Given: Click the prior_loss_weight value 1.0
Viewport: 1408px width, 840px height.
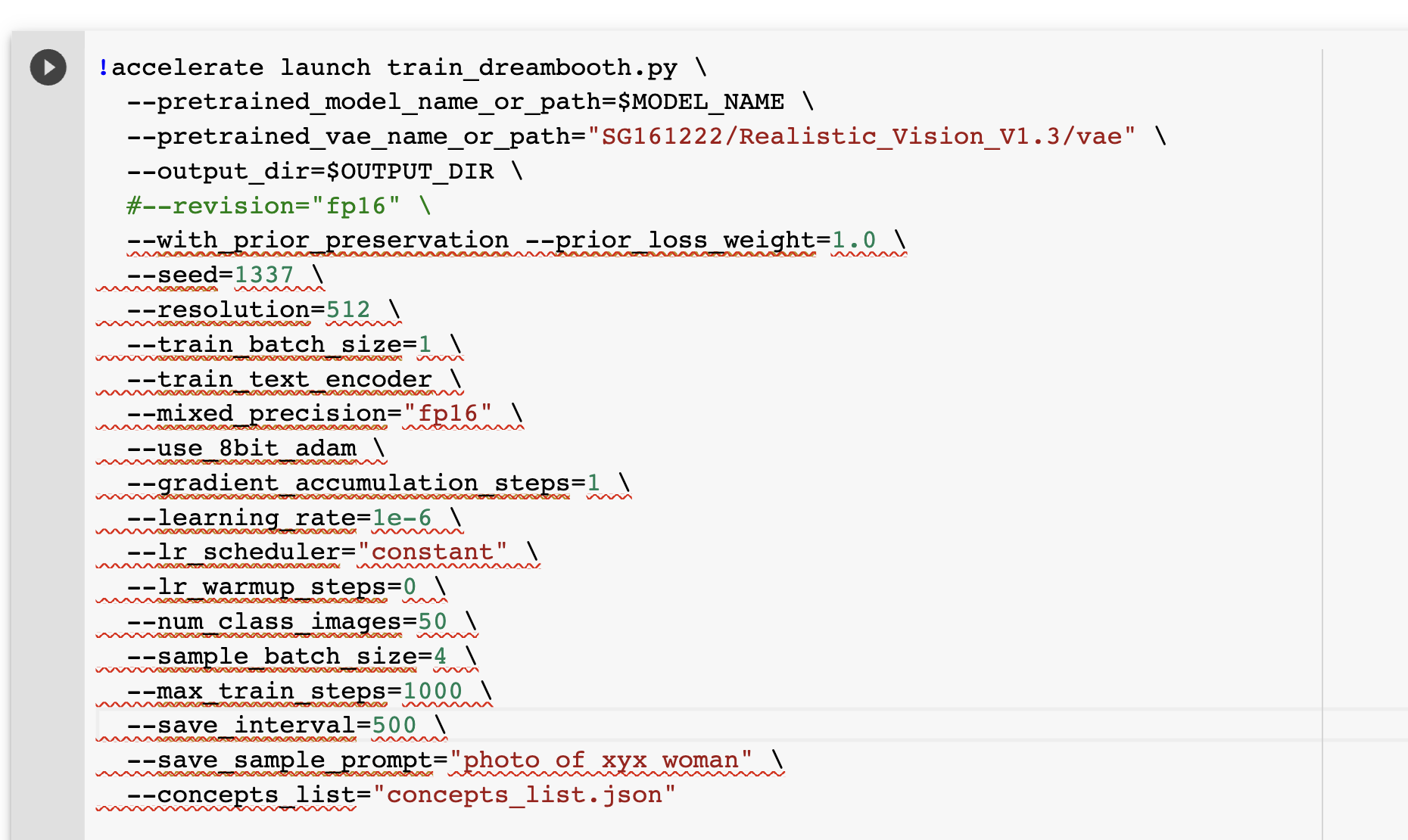Looking at the screenshot, I should [x=855, y=239].
